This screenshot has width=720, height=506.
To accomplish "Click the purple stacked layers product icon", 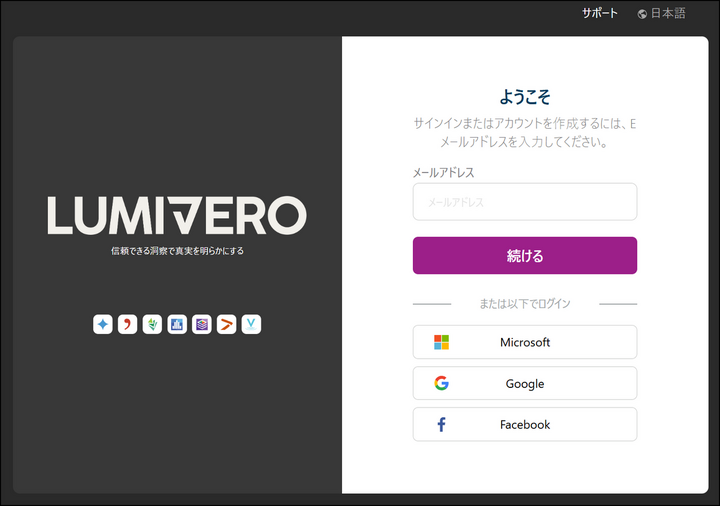I will 202,324.
